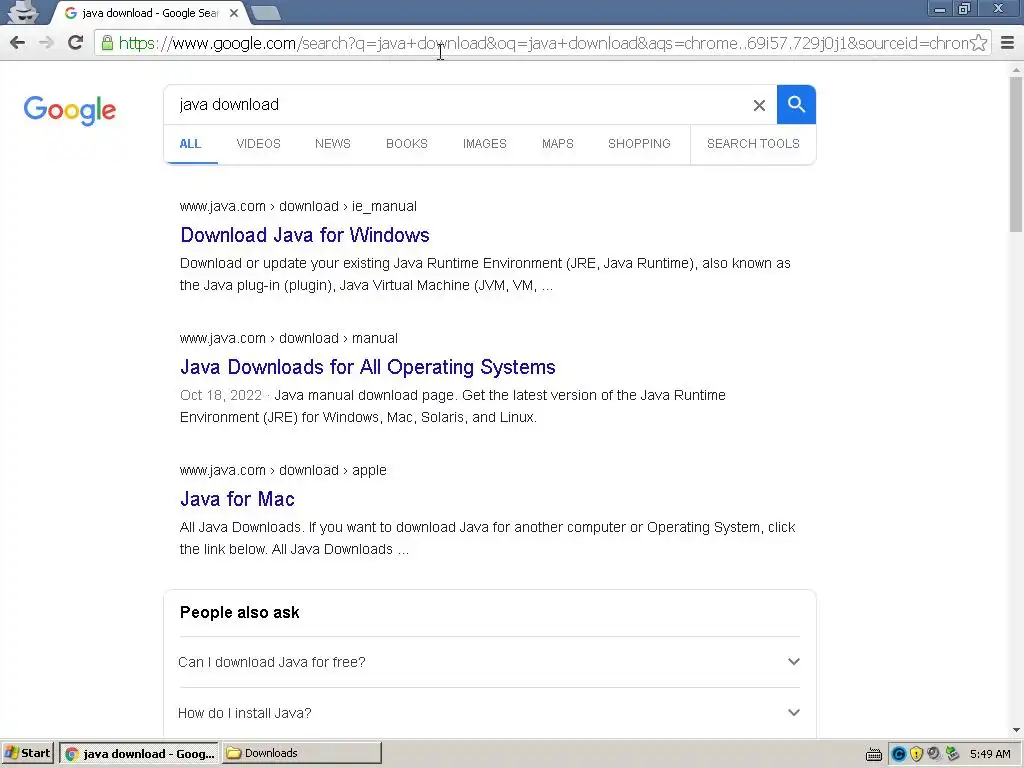Image resolution: width=1024 pixels, height=768 pixels.
Task: Open the Download Java for Windows result
Action: (x=305, y=235)
